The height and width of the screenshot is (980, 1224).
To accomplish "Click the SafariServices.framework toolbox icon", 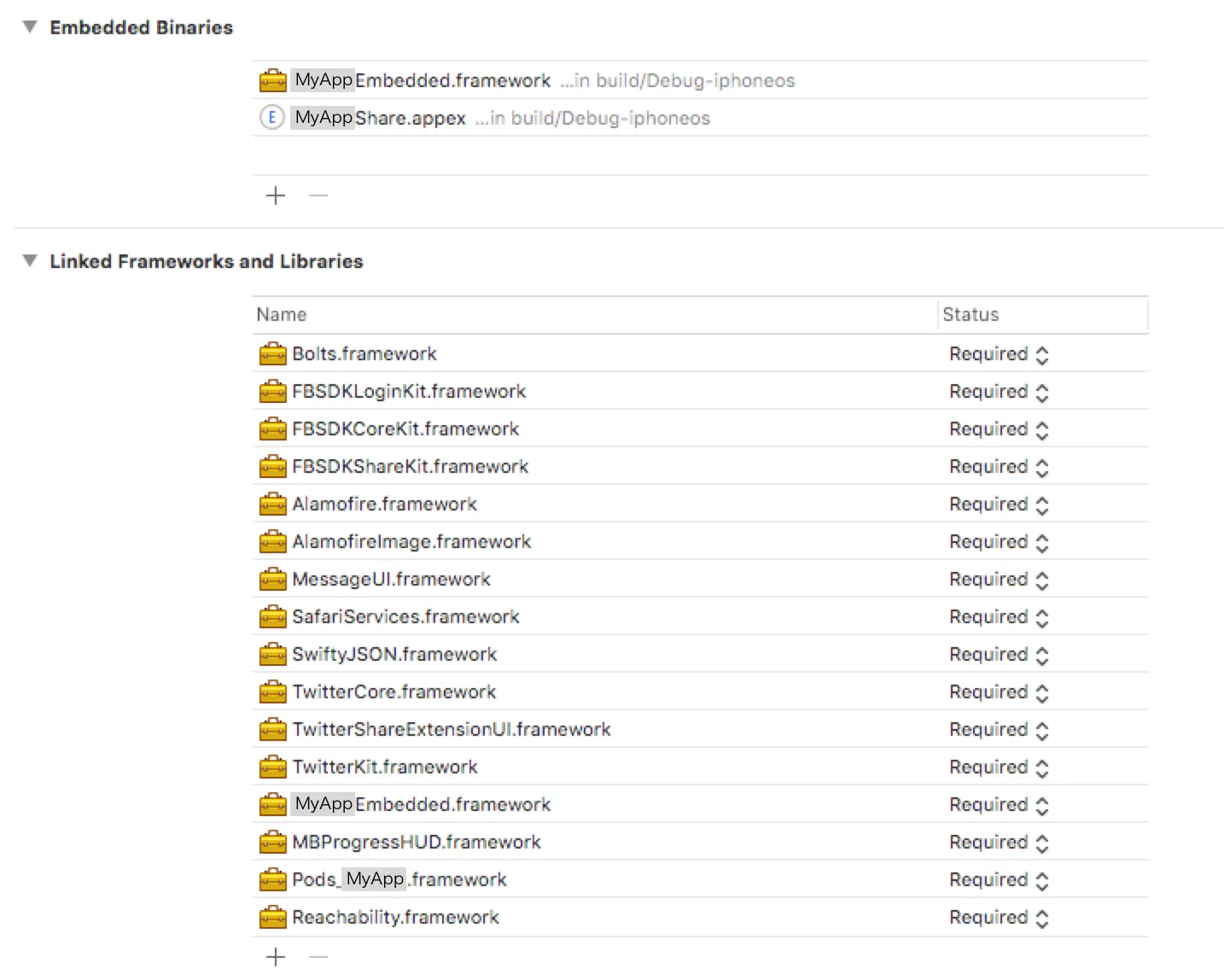I will (272, 617).
